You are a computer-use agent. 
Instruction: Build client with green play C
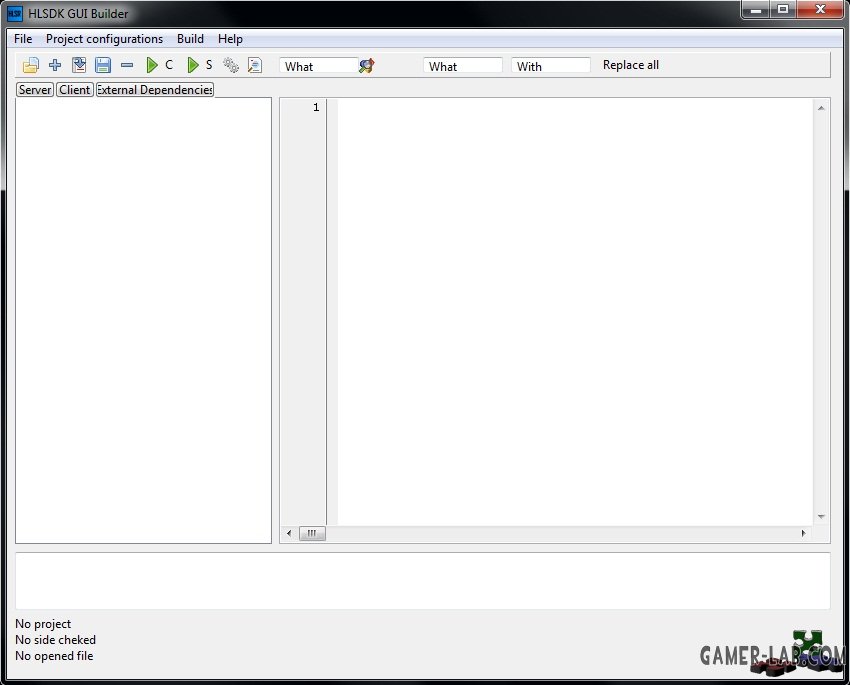click(159, 65)
